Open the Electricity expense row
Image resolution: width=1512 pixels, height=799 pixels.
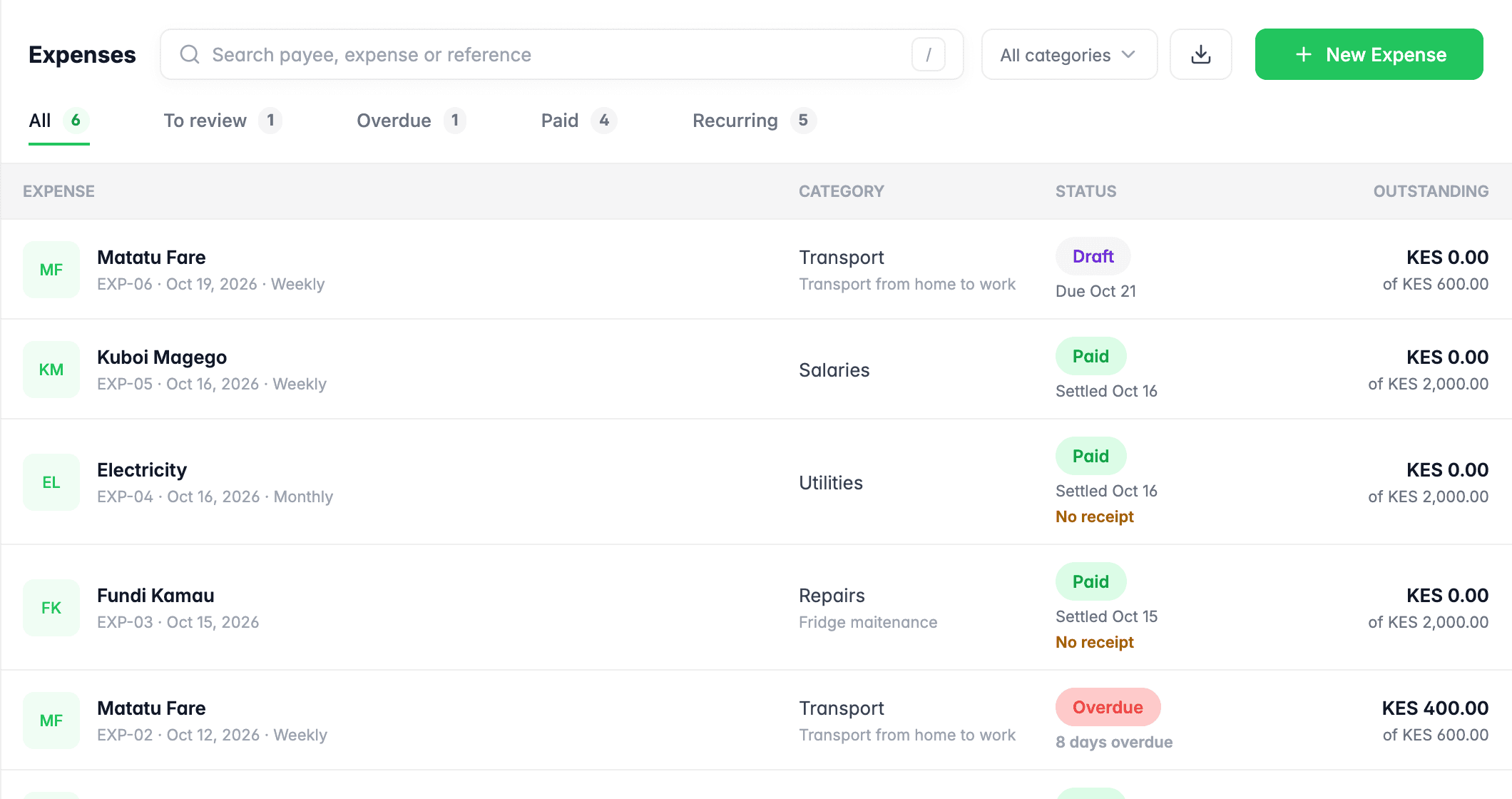coord(756,482)
